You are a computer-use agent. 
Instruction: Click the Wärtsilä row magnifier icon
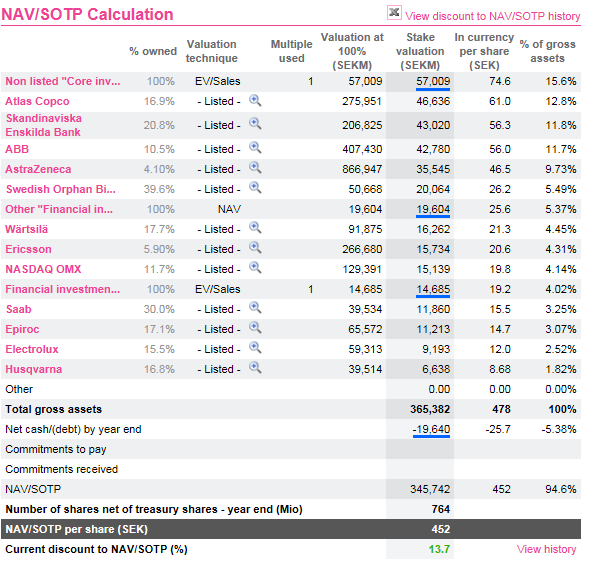(x=255, y=228)
